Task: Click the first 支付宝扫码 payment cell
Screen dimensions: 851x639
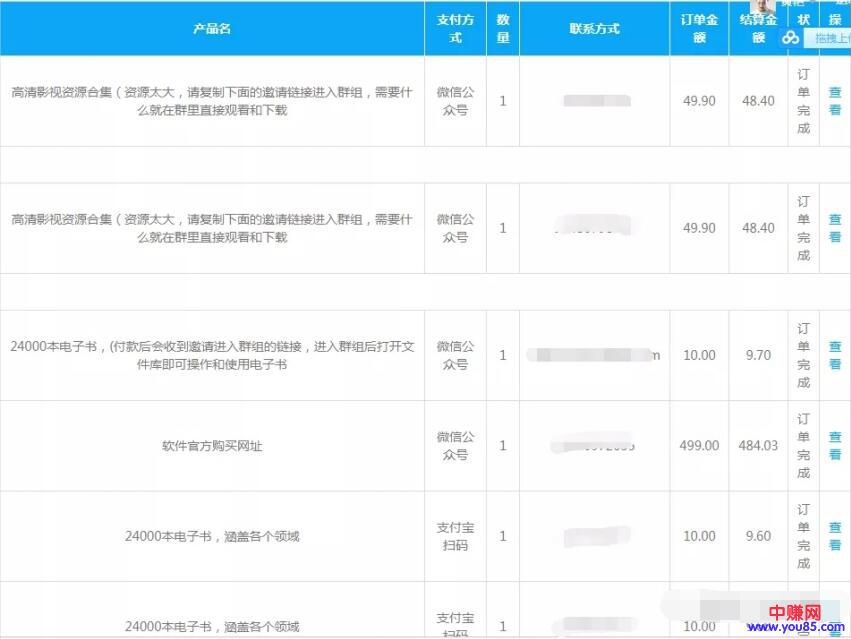Action: [455, 536]
